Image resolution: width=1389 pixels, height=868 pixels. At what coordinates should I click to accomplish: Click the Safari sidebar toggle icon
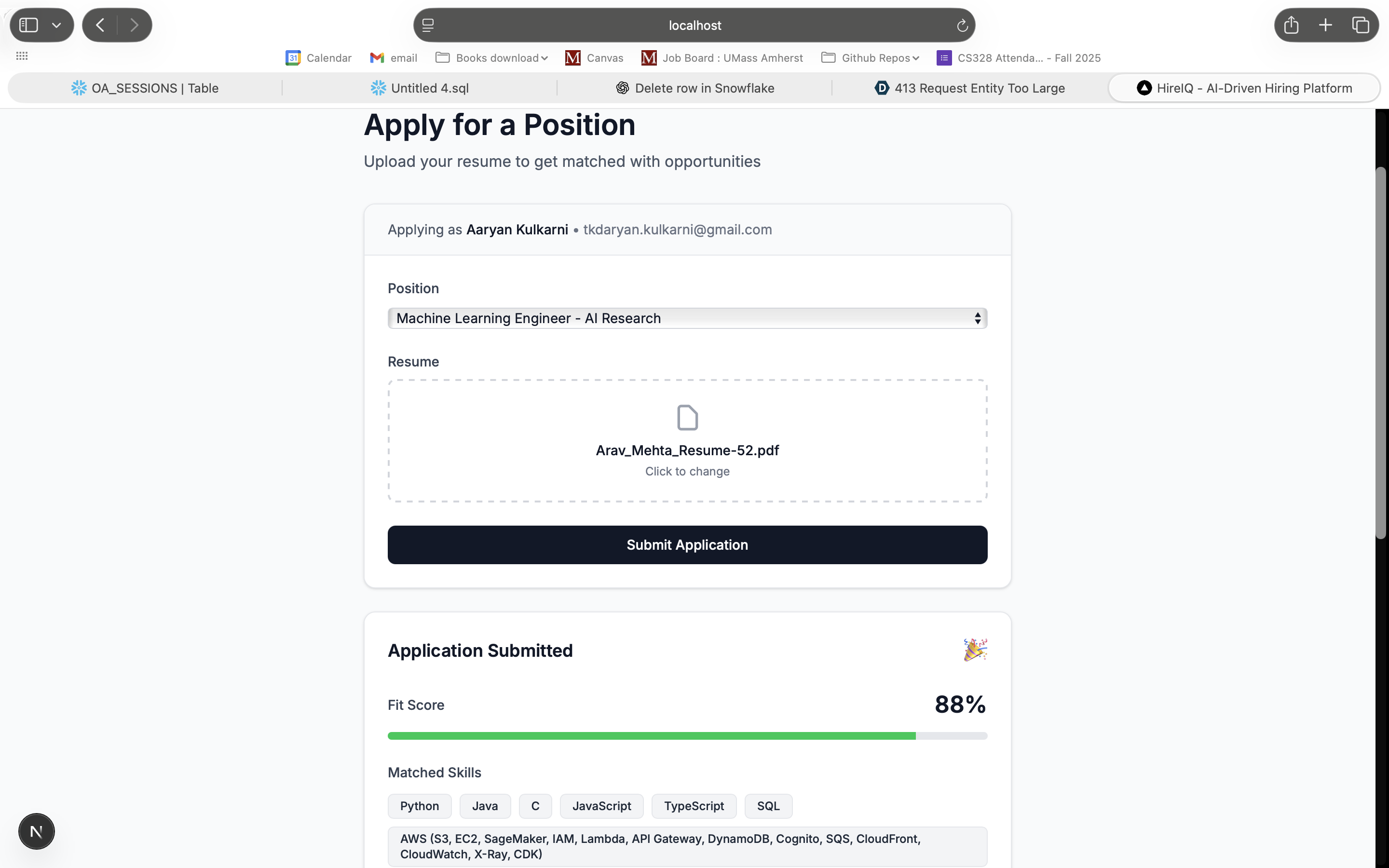(x=29, y=25)
